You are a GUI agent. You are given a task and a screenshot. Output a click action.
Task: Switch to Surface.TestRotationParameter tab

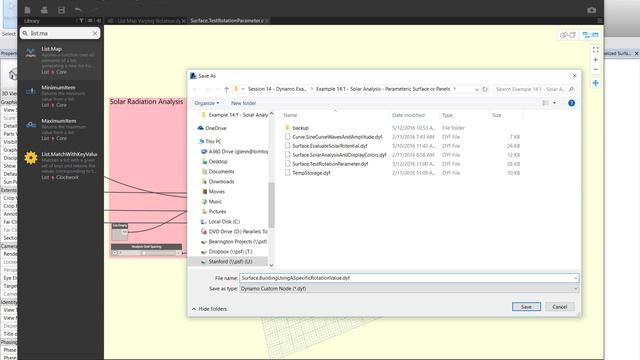pos(227,20)
